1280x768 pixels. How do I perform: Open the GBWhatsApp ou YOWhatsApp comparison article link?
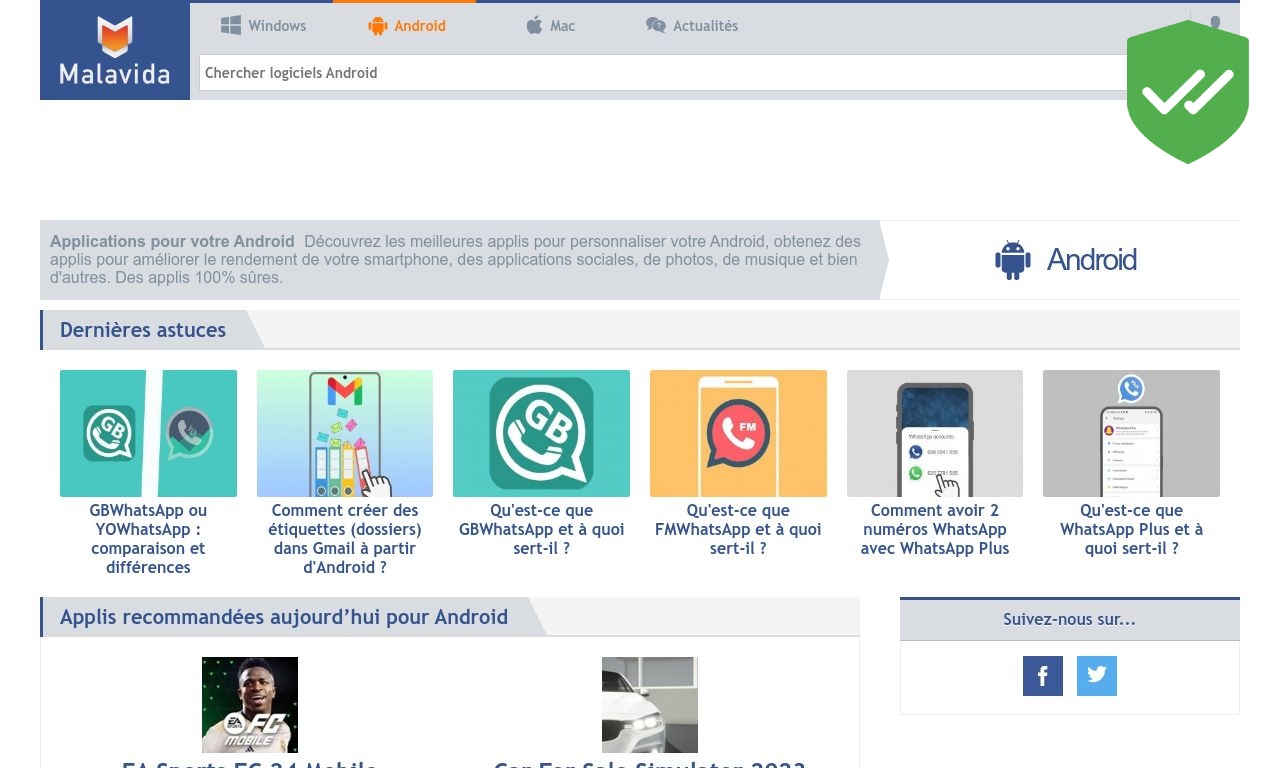148,539
